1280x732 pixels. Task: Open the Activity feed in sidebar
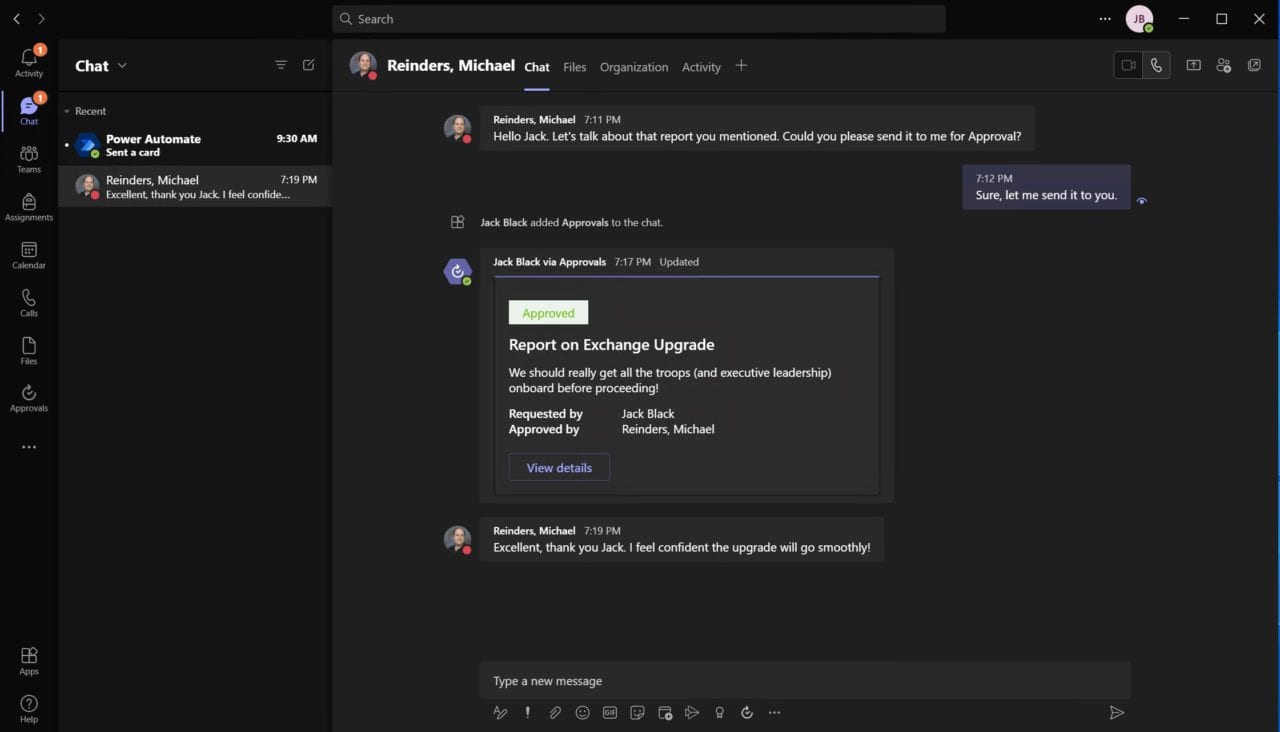tap(29, 62)
